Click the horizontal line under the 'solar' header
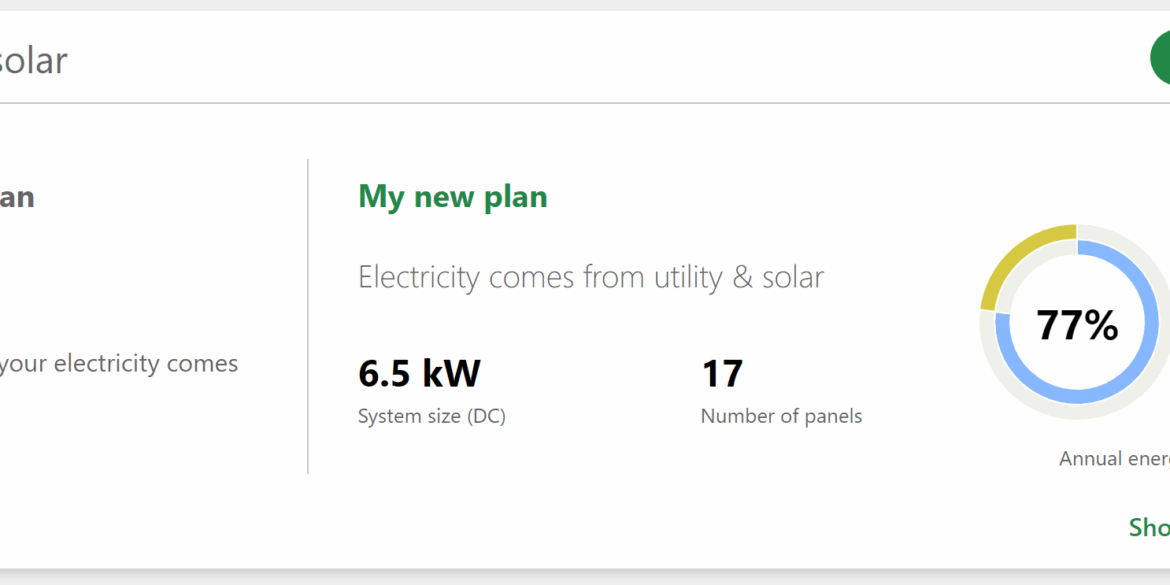The width and height of the screenshot is (1170, 585). pos(585,103)
